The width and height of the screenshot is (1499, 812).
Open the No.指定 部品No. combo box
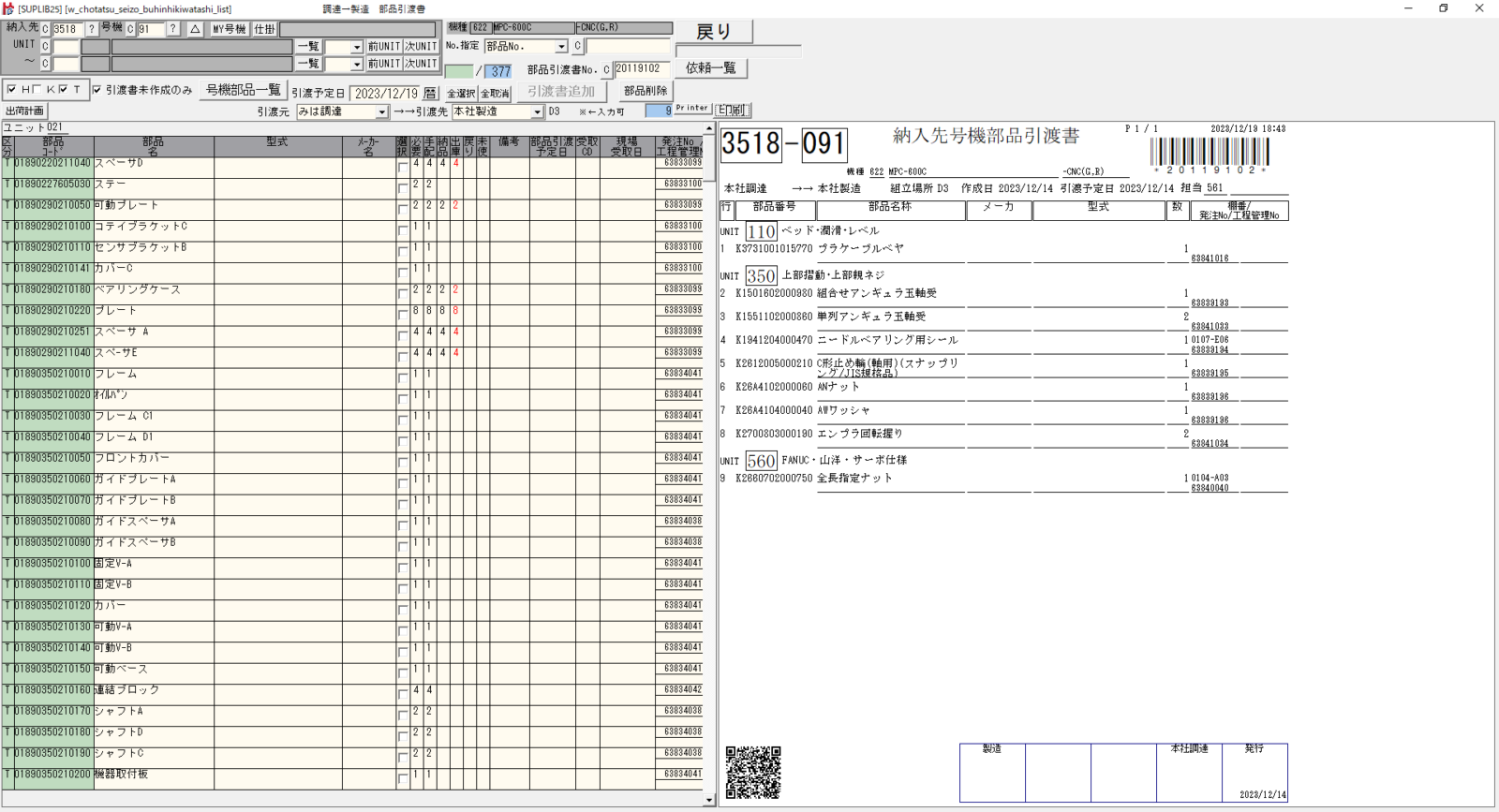[x=561, y=47]
